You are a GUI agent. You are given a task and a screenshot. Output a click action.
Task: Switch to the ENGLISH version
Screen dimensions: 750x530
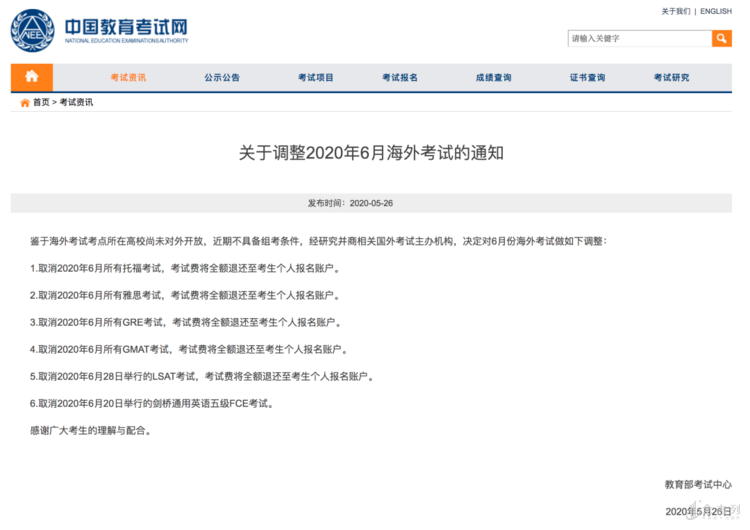coord(715,11)
